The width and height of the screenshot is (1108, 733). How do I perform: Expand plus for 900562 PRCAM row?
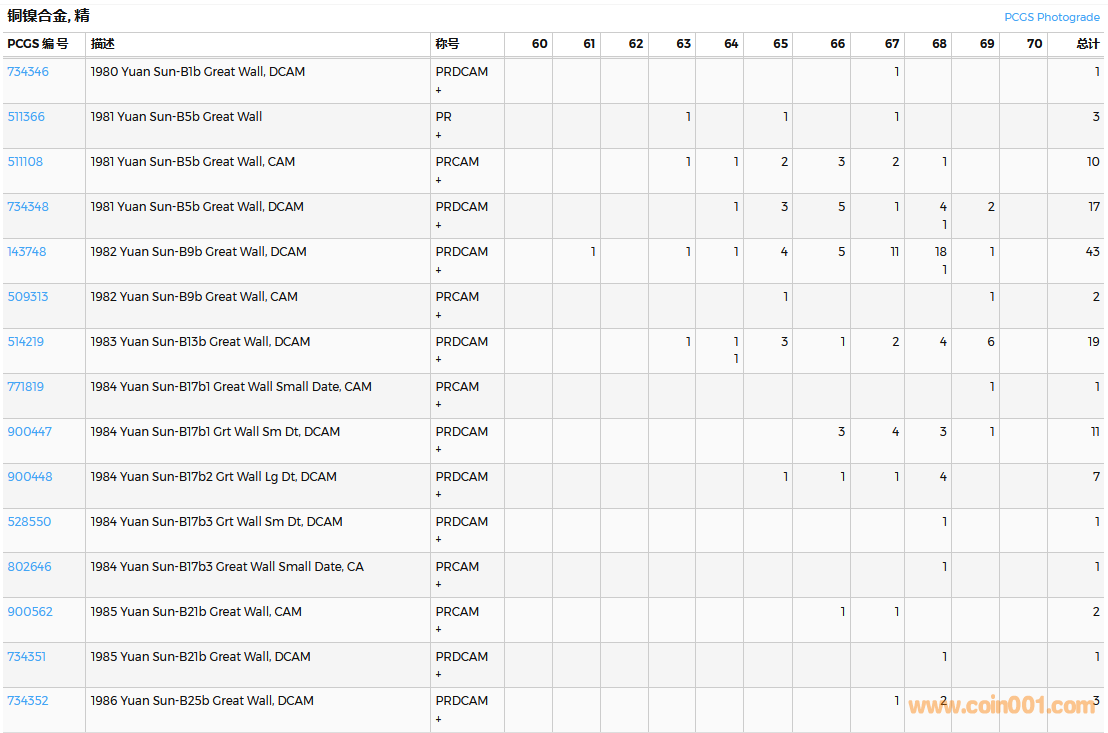tap(438, 630)
